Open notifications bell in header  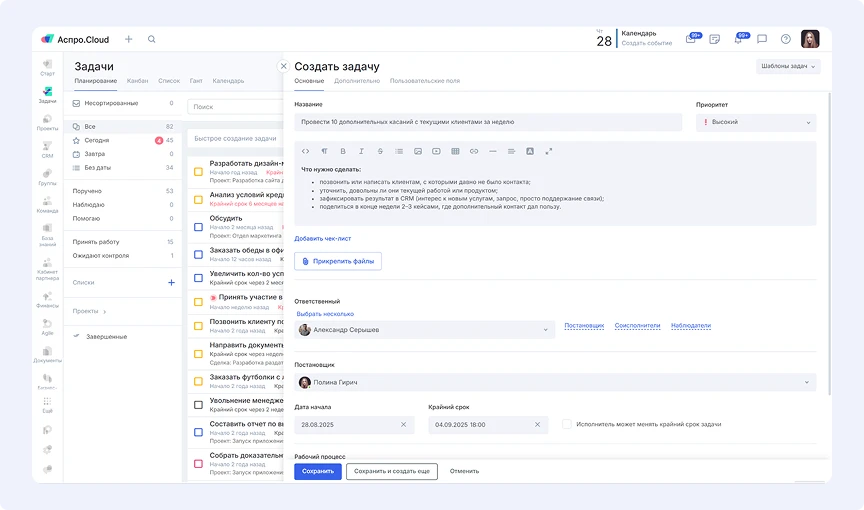[738, 39]
